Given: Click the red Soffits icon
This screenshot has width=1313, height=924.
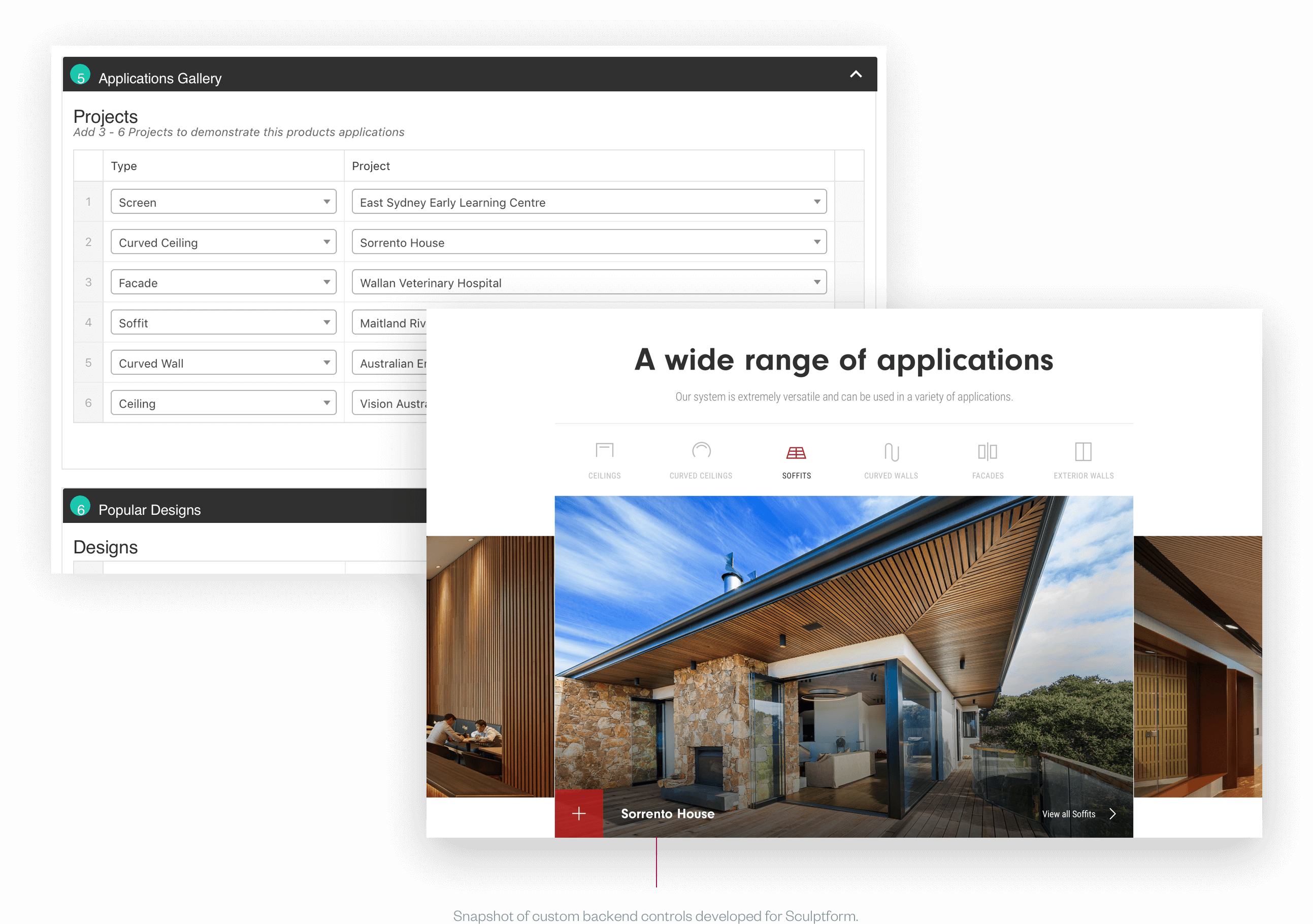Looking at the screenshot, I should [796, 453].
